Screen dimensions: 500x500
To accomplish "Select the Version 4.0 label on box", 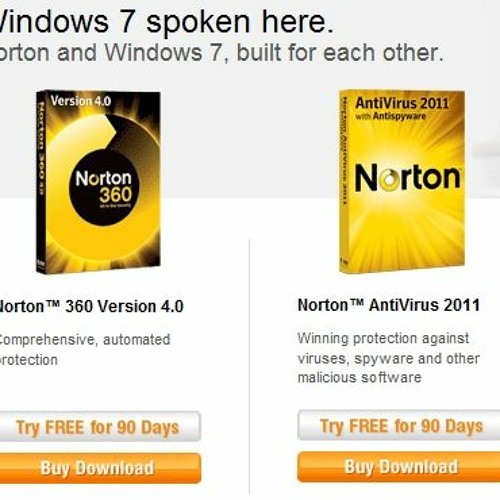I will (81, 101).
